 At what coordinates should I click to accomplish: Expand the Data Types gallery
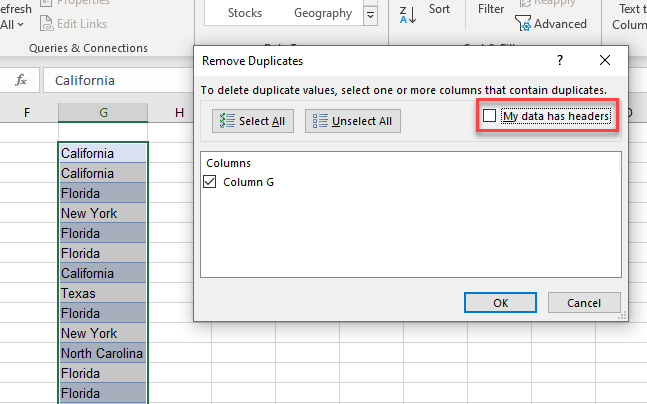pos(371,14)
